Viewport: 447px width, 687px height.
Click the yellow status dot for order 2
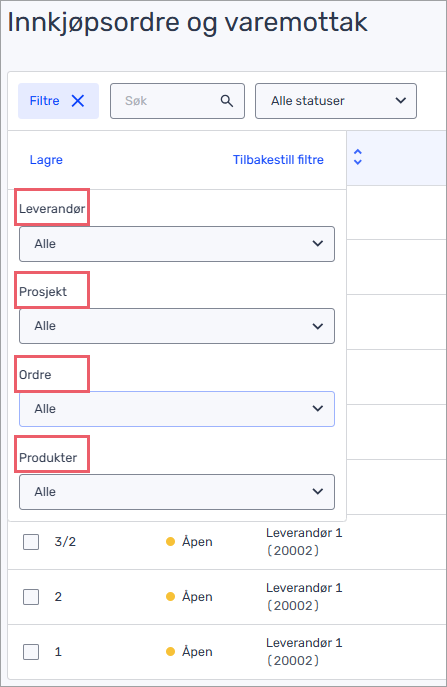(170, 597)
